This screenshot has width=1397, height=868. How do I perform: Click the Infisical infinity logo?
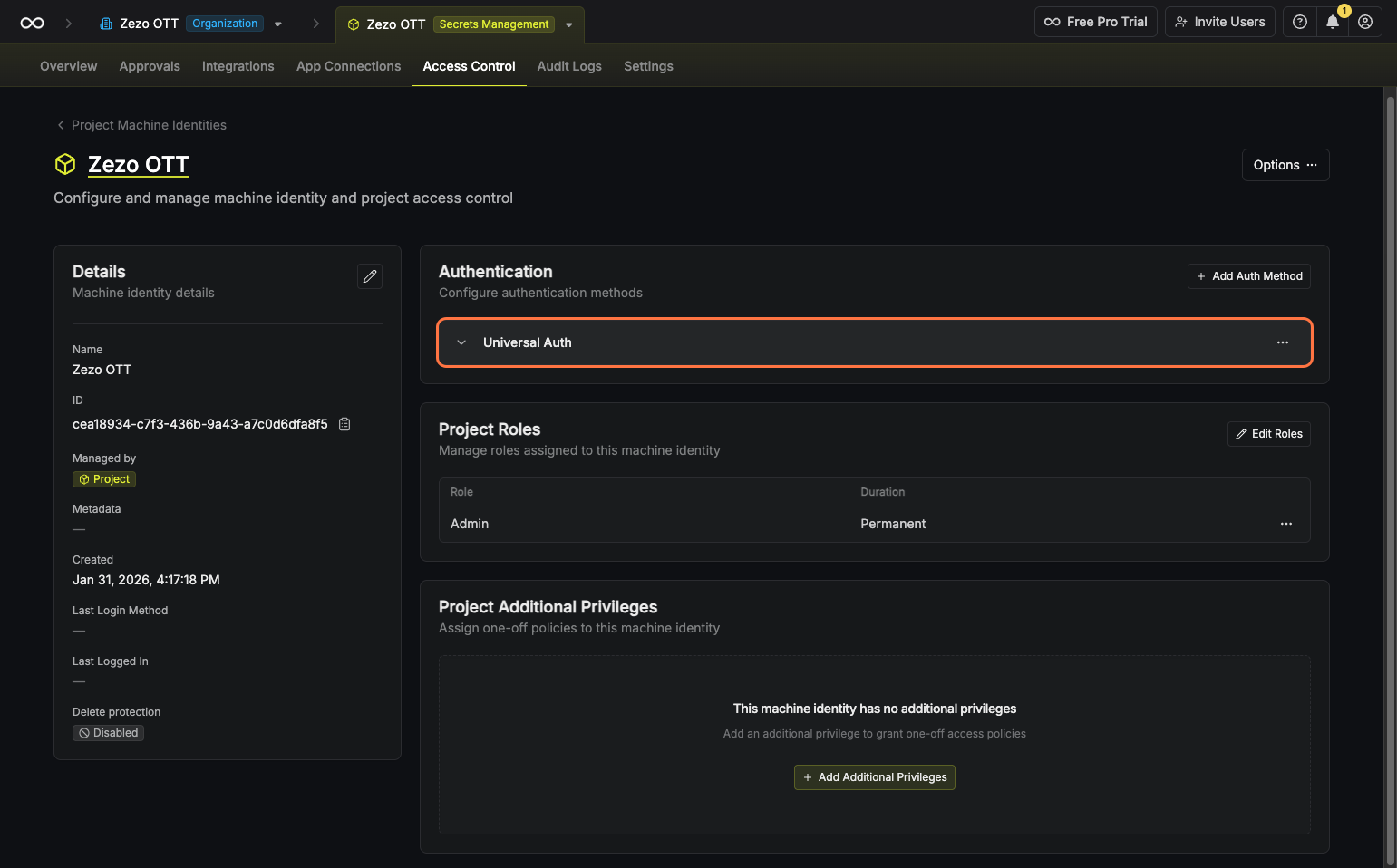click(32, 24)
